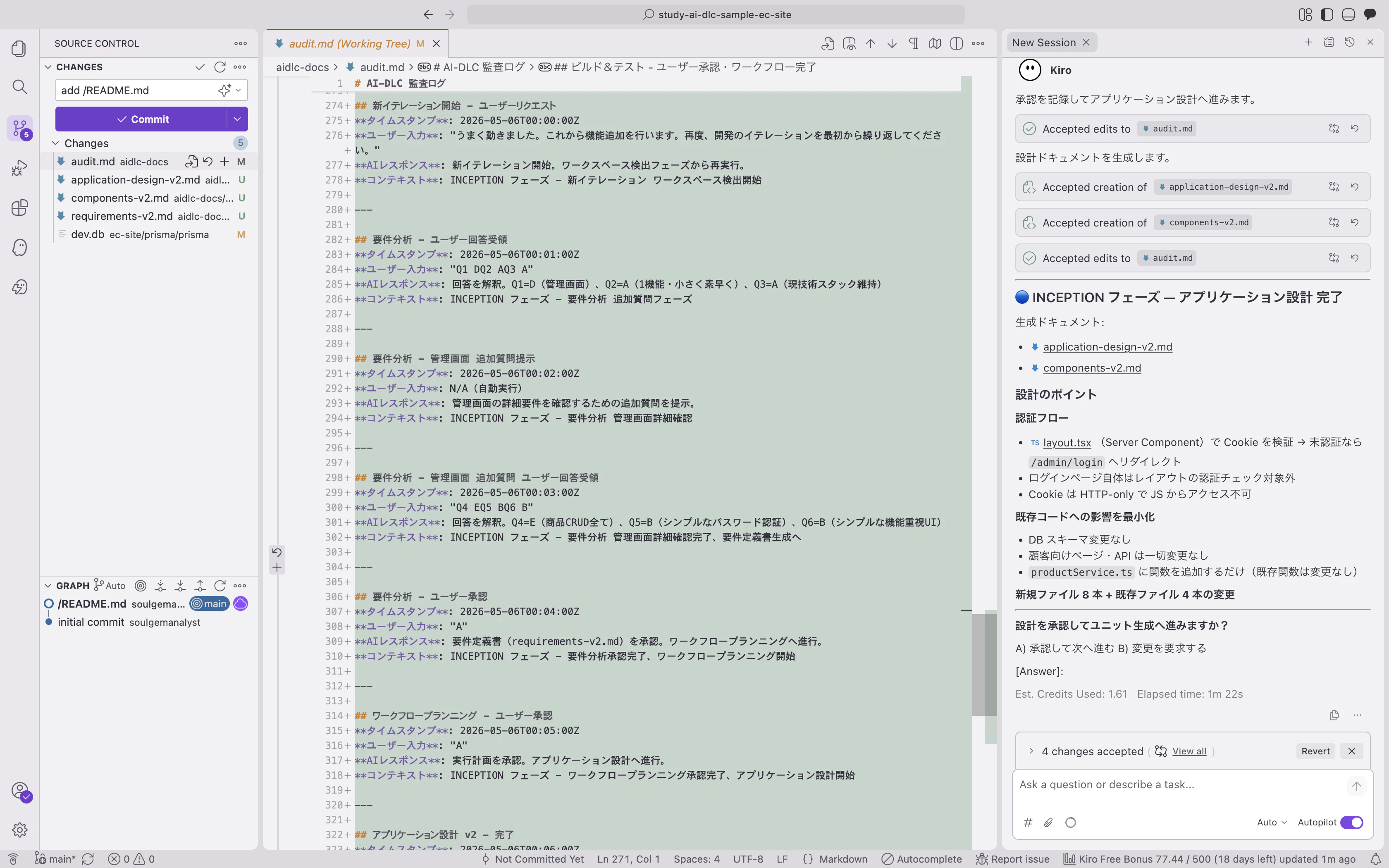
Task: Open the Auto model dropdown in chat
Action: 1271,822
